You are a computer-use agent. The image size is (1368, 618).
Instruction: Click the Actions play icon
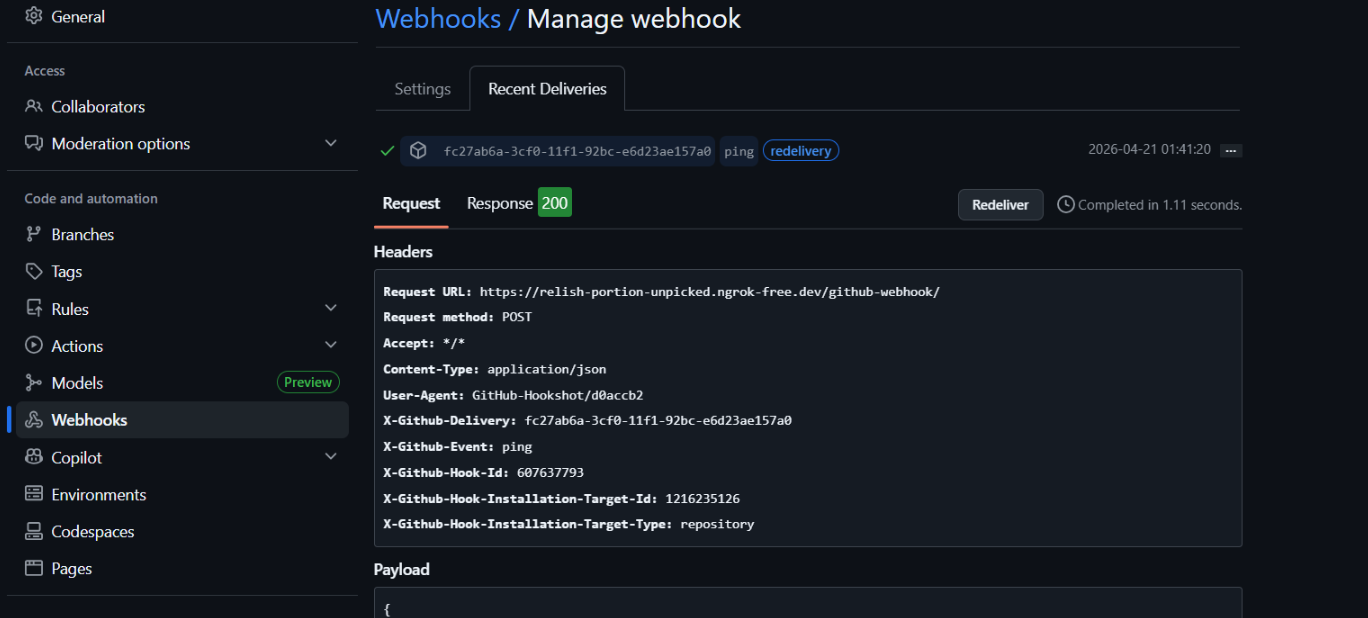coord(34,346)
